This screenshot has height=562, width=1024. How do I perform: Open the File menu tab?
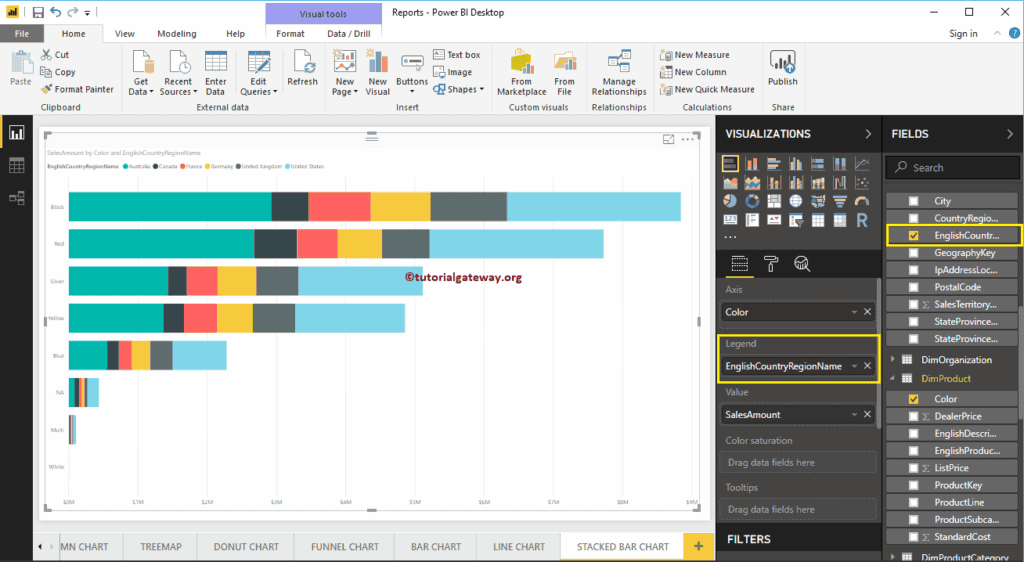click(22, 34)
